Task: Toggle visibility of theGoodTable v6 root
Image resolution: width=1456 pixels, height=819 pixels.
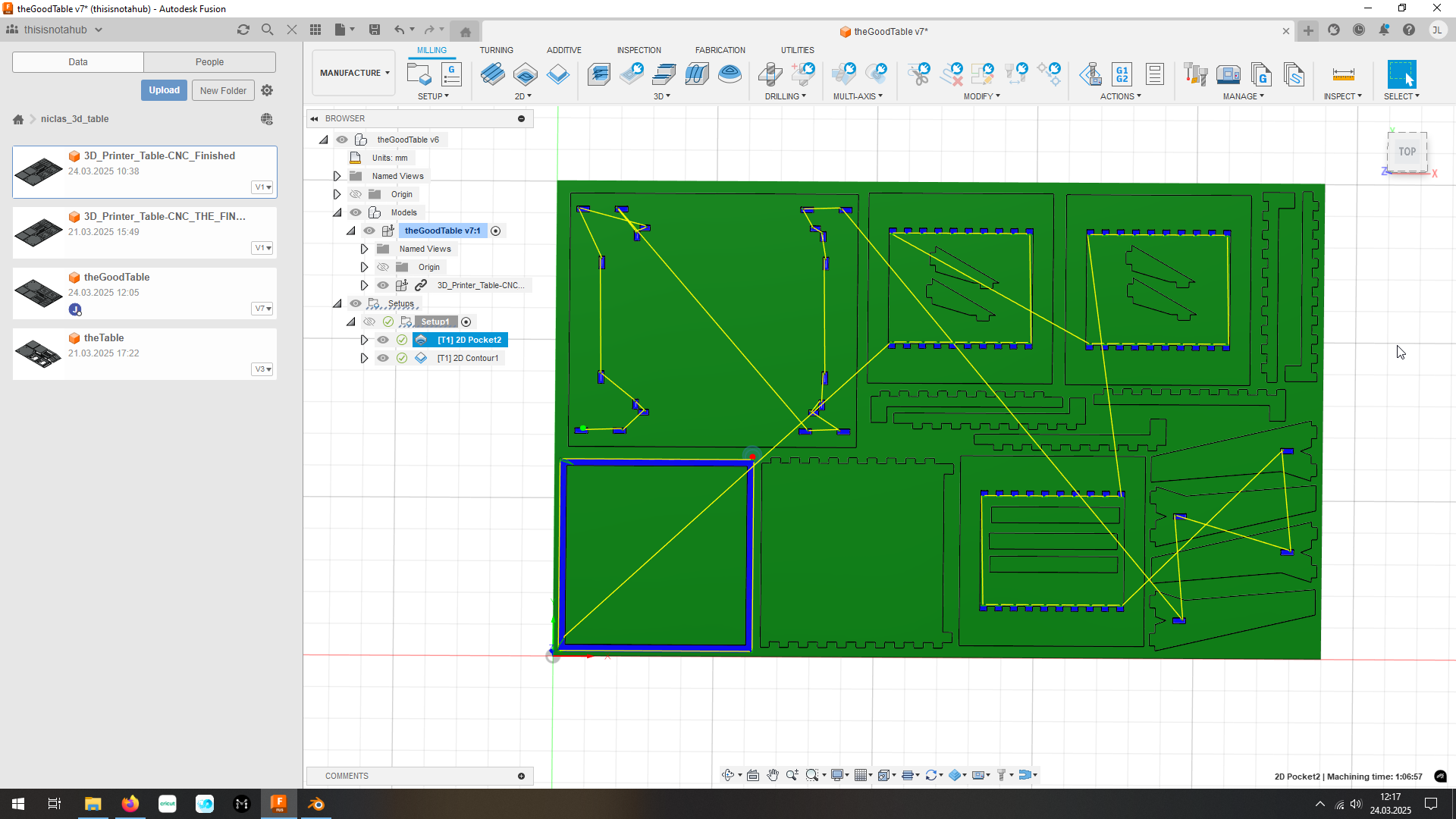Action: [x=342, y=140]
